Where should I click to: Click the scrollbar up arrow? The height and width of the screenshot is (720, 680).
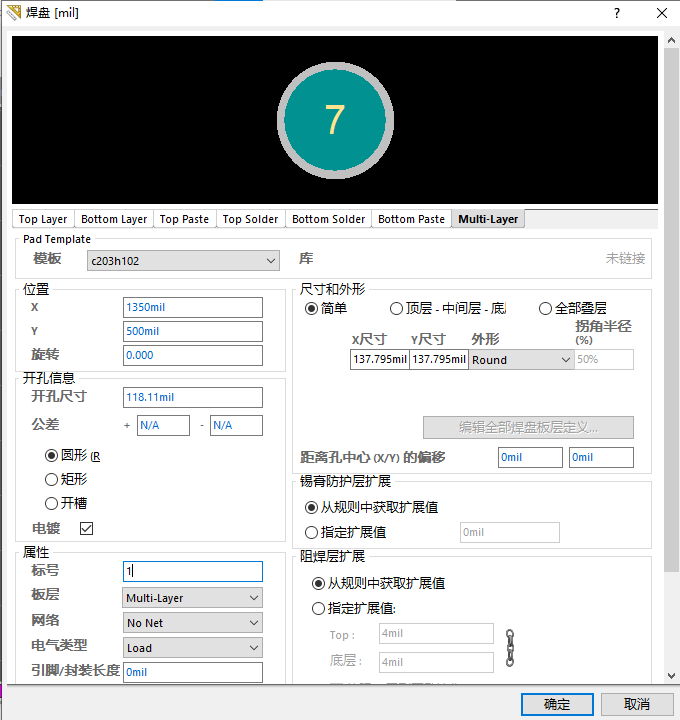(671, 40)
